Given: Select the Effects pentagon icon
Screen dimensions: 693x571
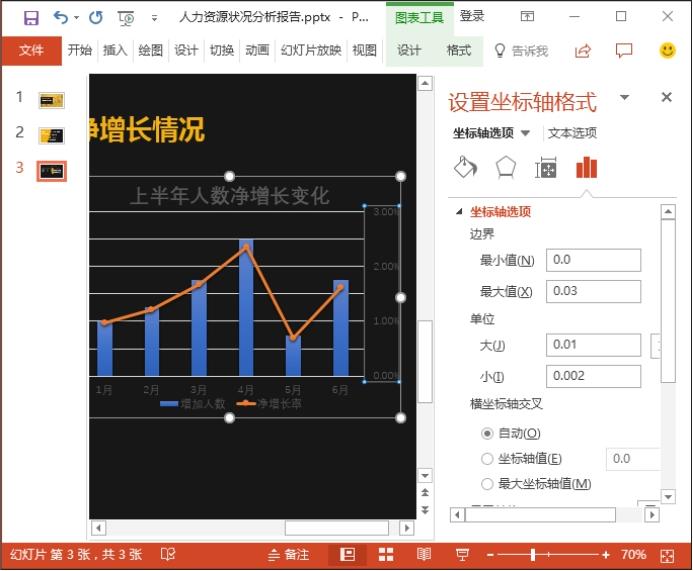Looking at the screenshot, I should (x=505, y=167).
